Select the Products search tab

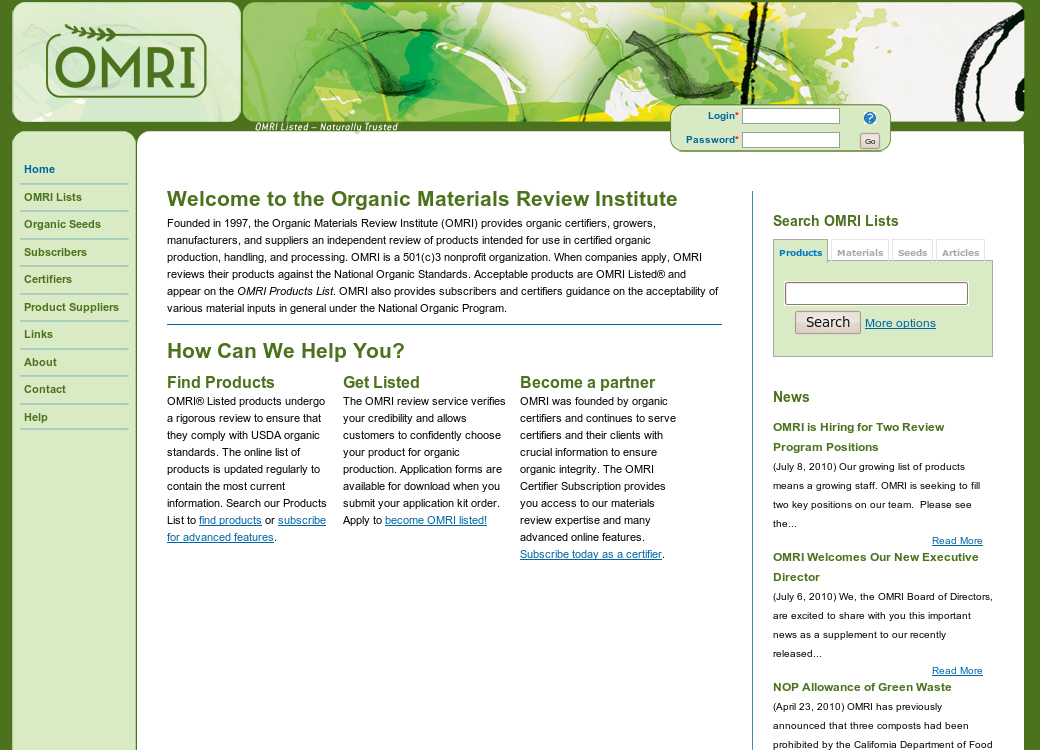801,252
